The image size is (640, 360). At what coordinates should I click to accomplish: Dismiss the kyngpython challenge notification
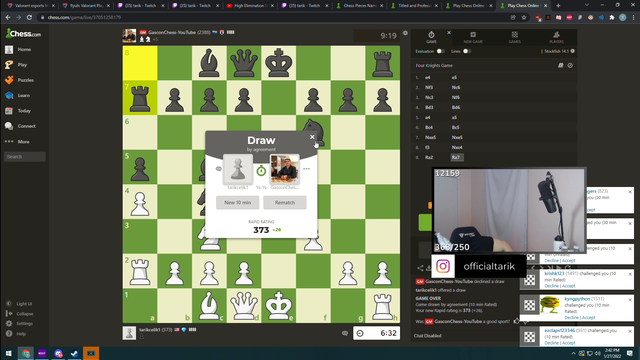pos(630,300)
